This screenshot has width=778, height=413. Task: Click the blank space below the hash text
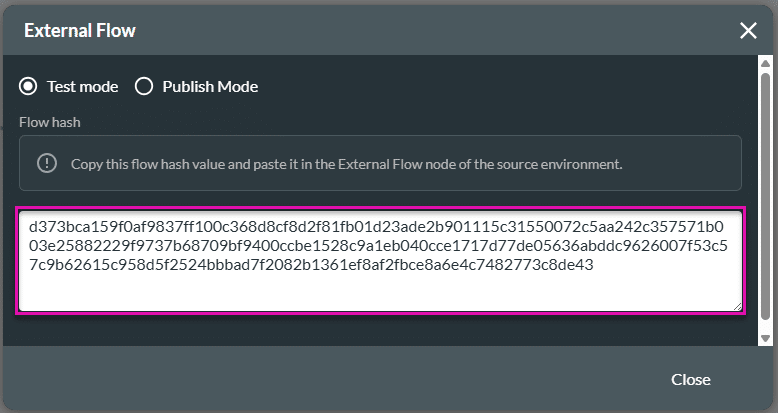click(x=380, y=292)
